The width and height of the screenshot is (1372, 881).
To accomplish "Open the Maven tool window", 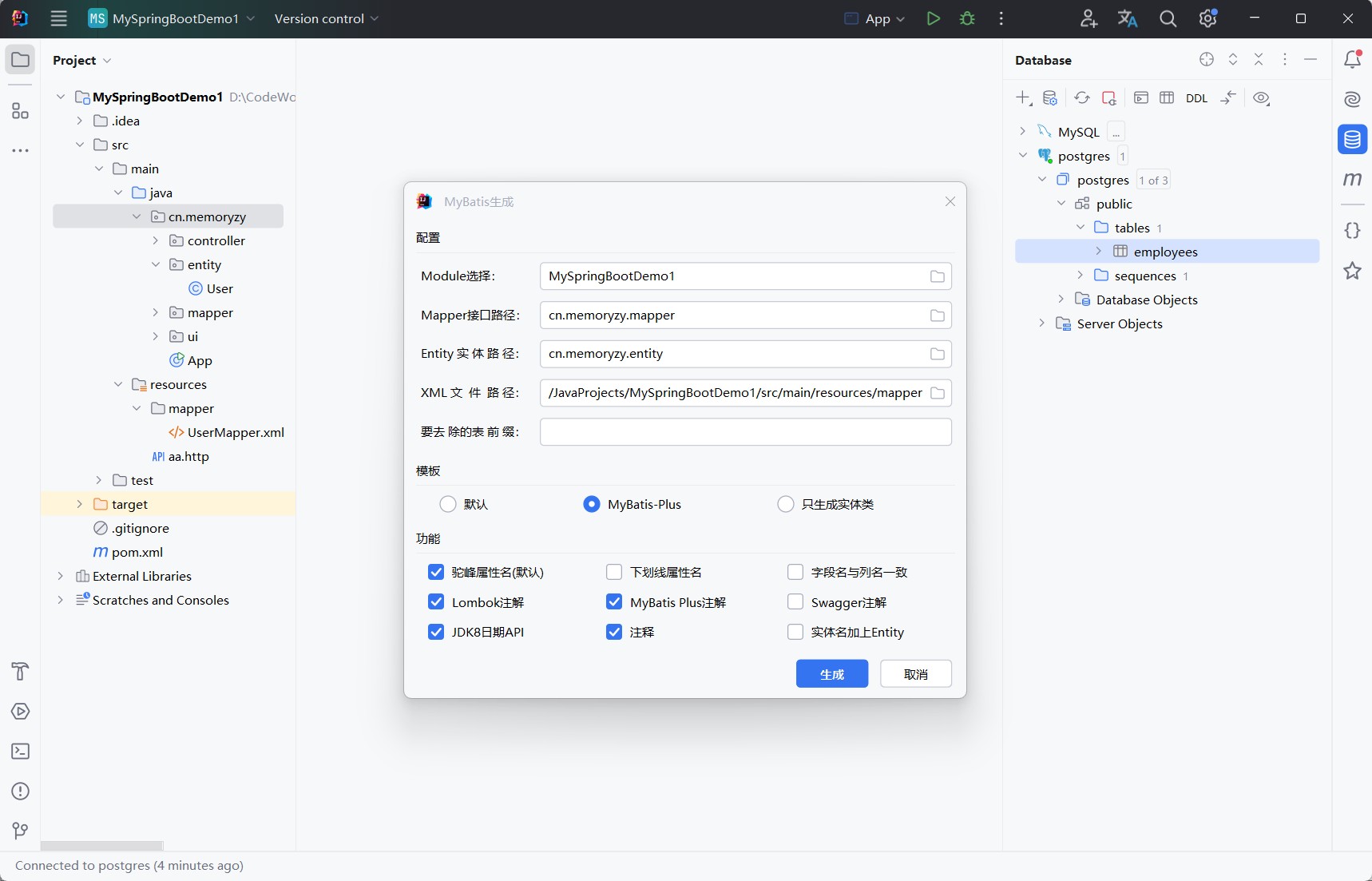I will click(x=1352, y=179).
